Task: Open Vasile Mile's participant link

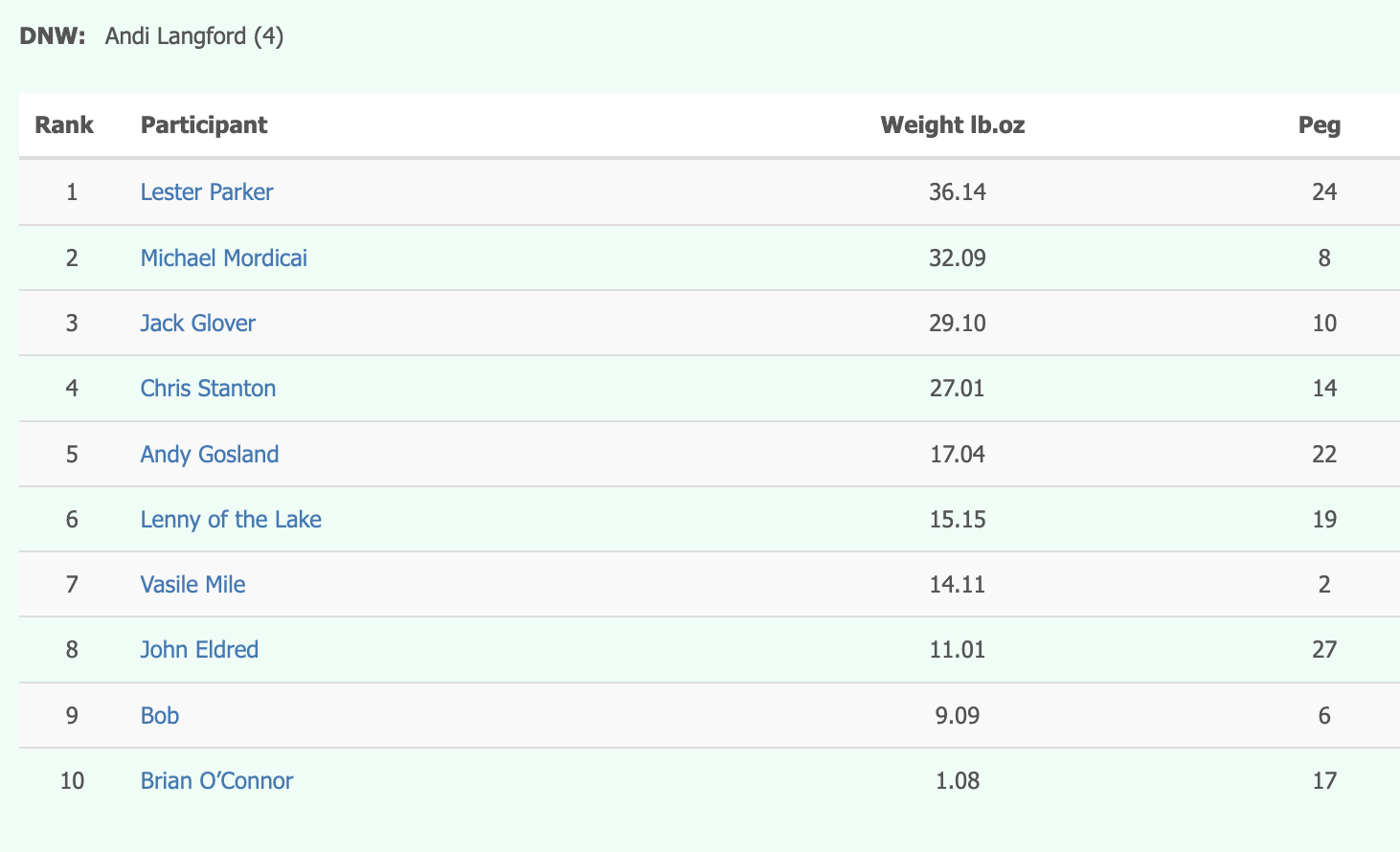Action: pos(192,584)
